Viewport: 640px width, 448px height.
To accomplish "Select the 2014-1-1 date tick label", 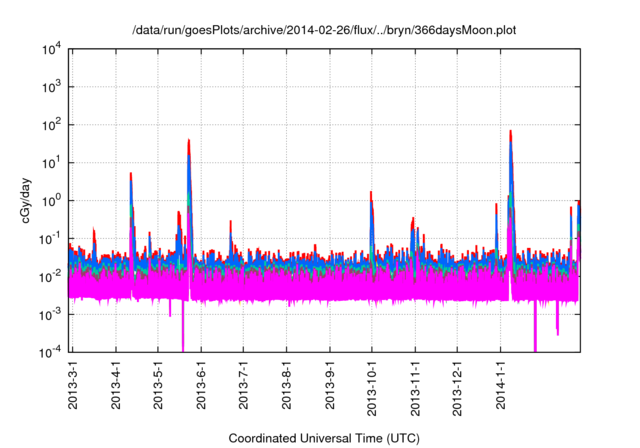I will 500,385.
